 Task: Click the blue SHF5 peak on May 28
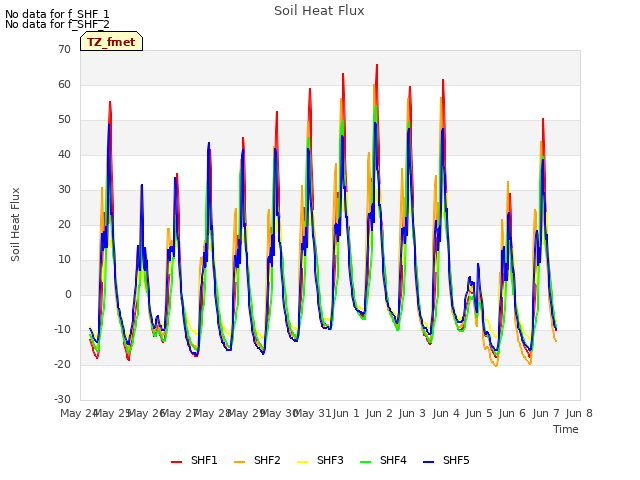pos(209,143)
